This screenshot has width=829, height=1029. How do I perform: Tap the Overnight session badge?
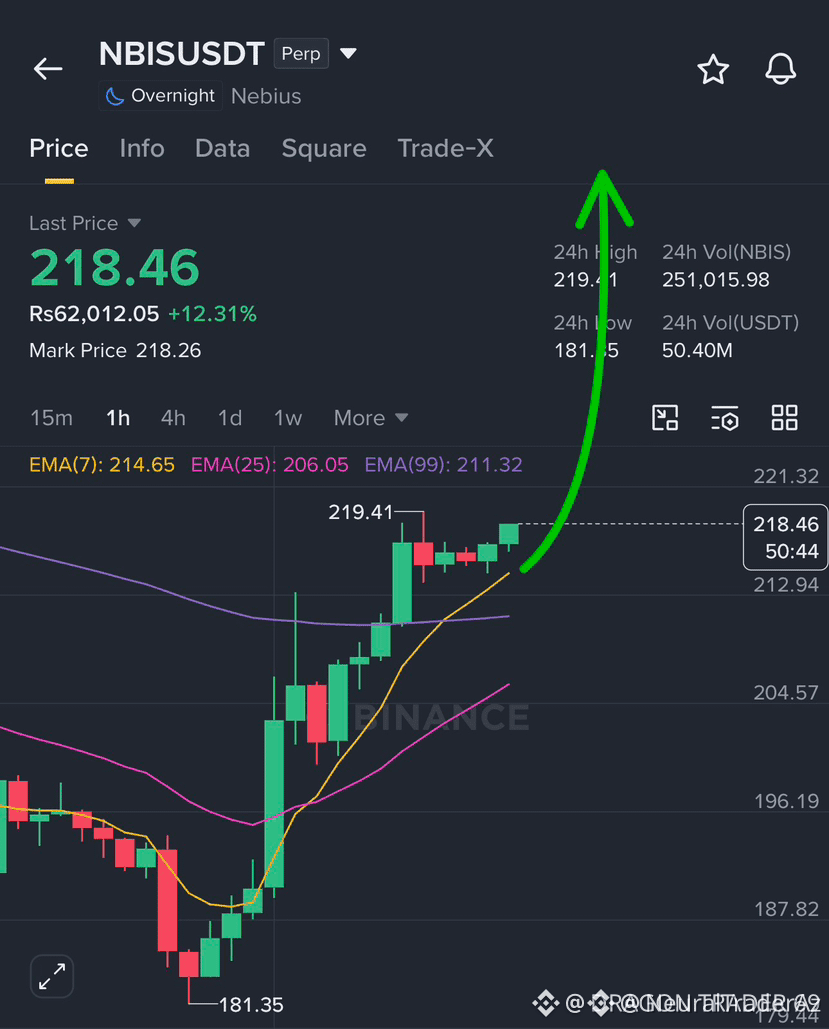click(x=161, y=96)
